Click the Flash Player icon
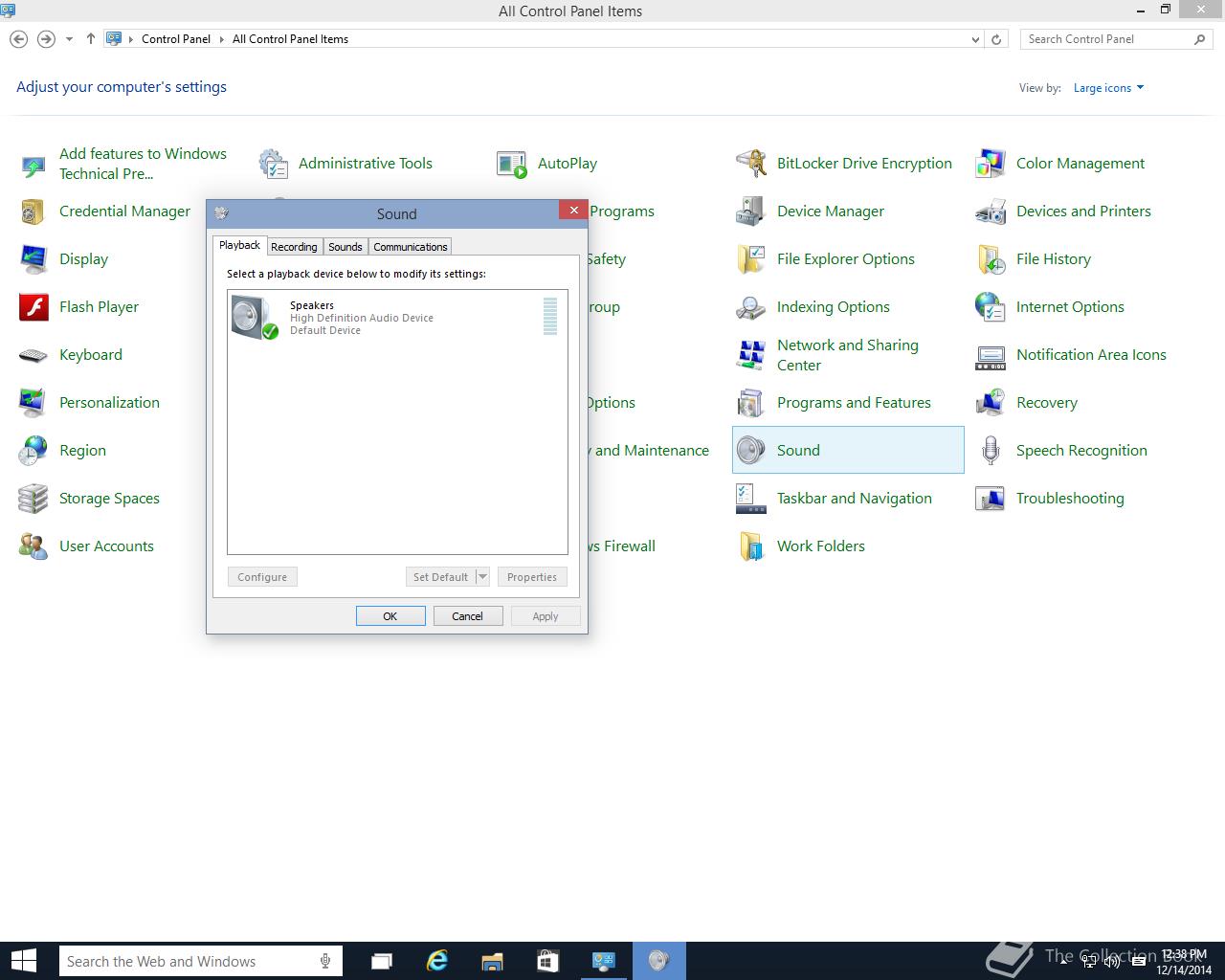 pyautogui.click(x=33, y=307)
